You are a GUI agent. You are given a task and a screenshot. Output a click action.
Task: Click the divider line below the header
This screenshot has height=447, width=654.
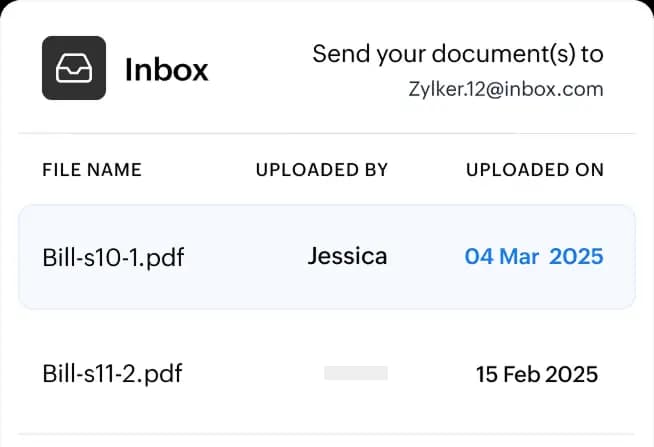click(x=327, y=133)
